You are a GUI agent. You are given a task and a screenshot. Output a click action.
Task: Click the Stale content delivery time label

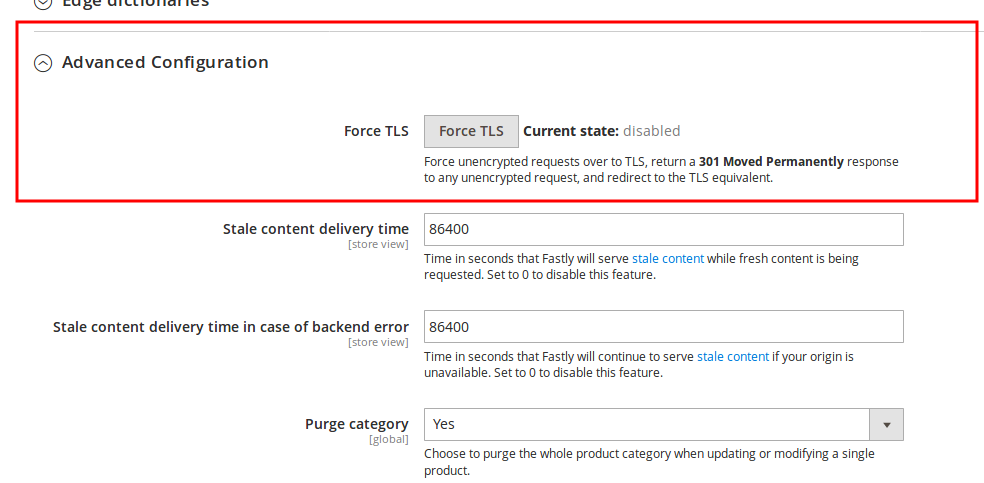(x=315, y=229)
